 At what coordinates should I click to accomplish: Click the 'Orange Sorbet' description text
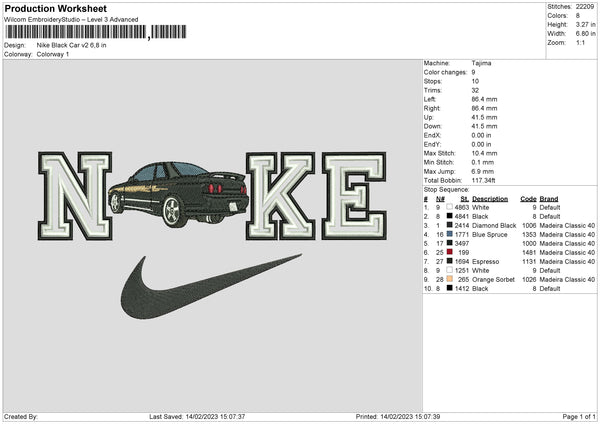point(493,279)
